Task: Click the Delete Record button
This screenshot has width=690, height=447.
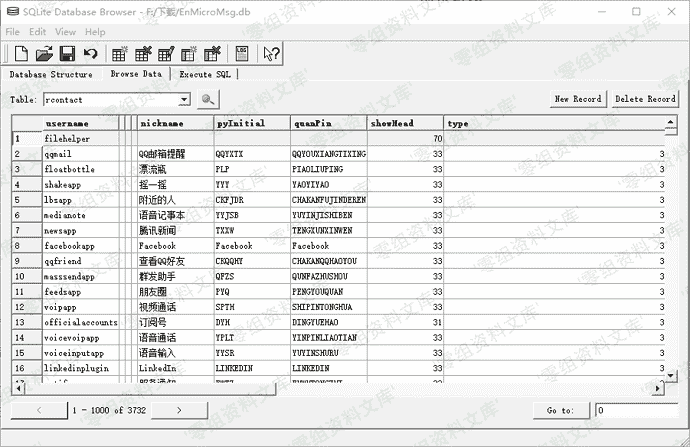Action: pos(644,99)
